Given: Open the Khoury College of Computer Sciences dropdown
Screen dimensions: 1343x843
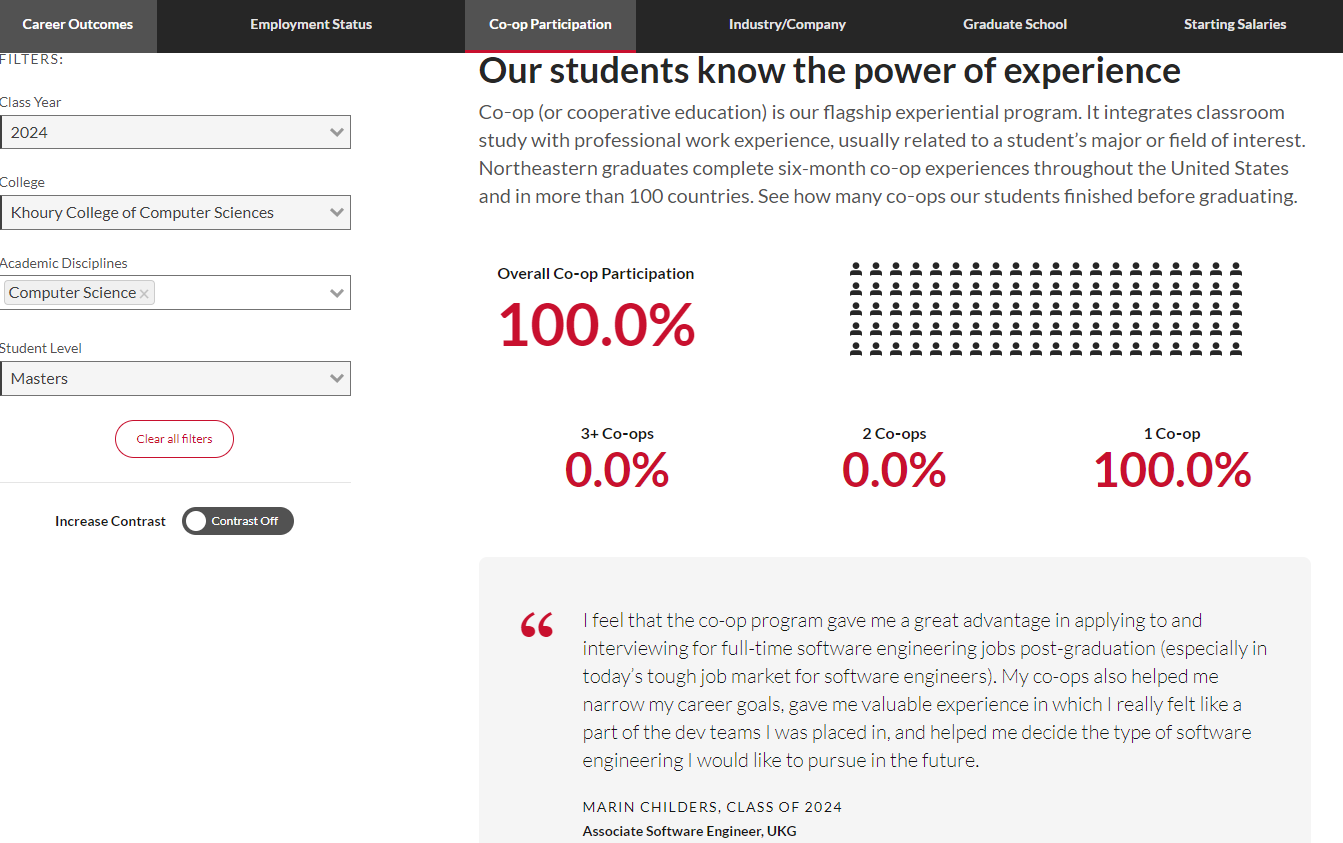Looking at the screenshot, I should coord(175,212).
